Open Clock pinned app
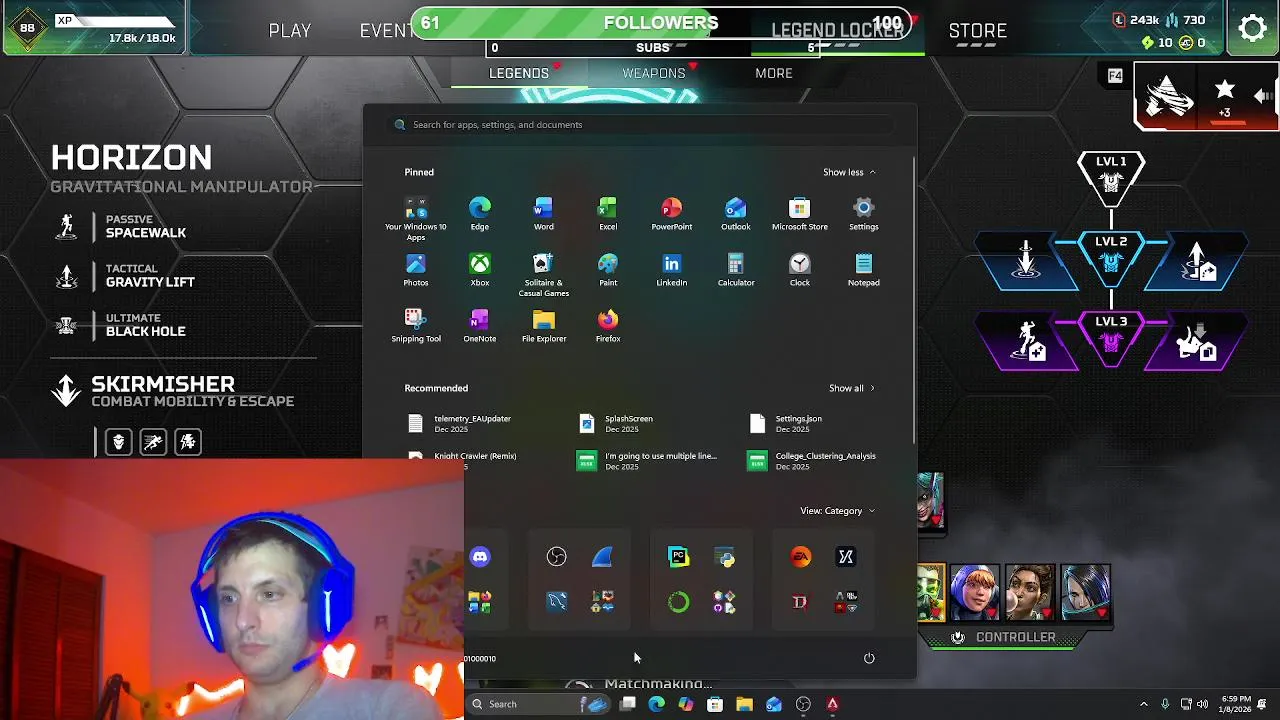The width and height of the screenshot is (1280, 720). (x=799, y=269)
